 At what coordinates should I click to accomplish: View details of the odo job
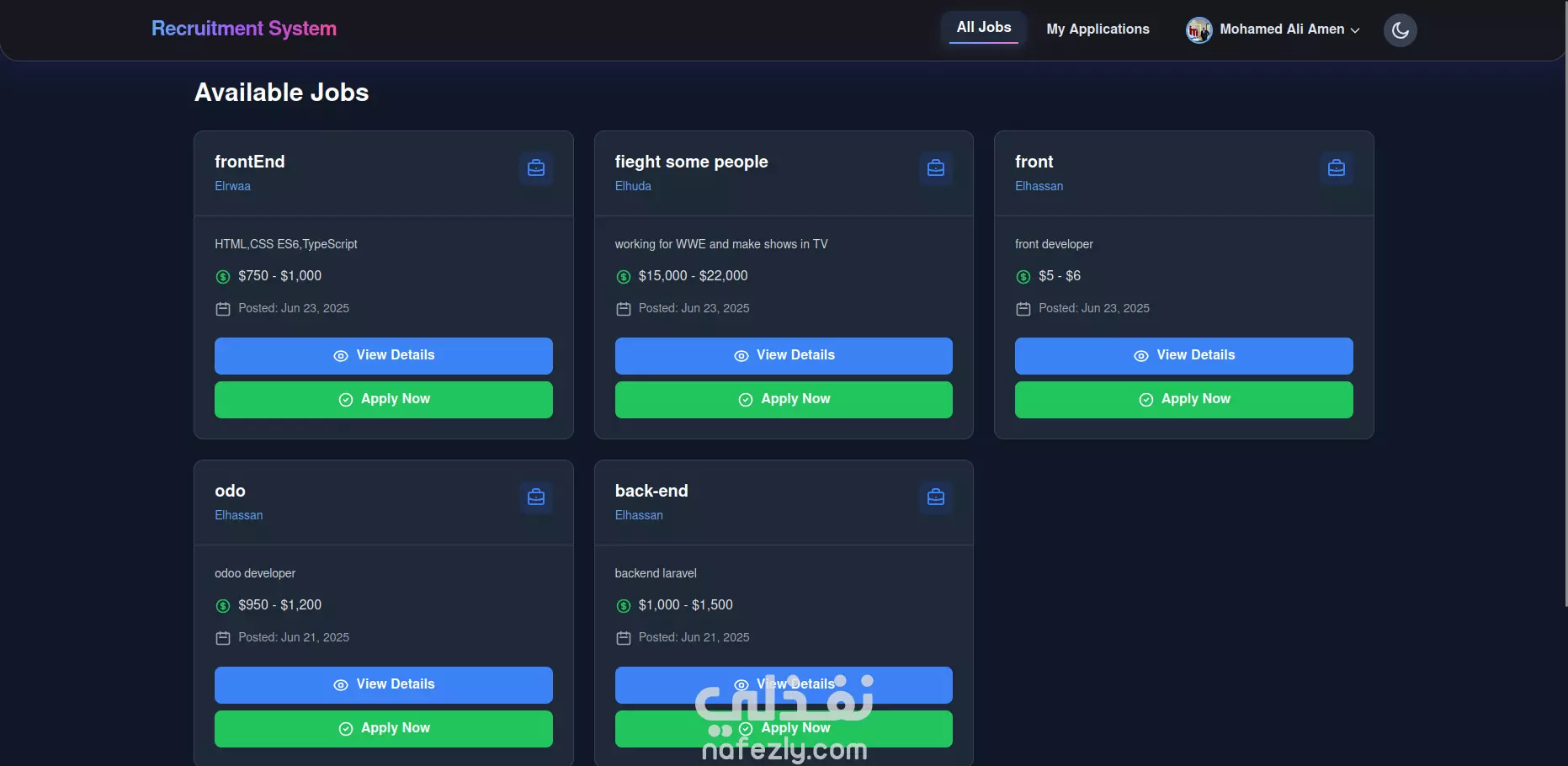pos(384,685)
